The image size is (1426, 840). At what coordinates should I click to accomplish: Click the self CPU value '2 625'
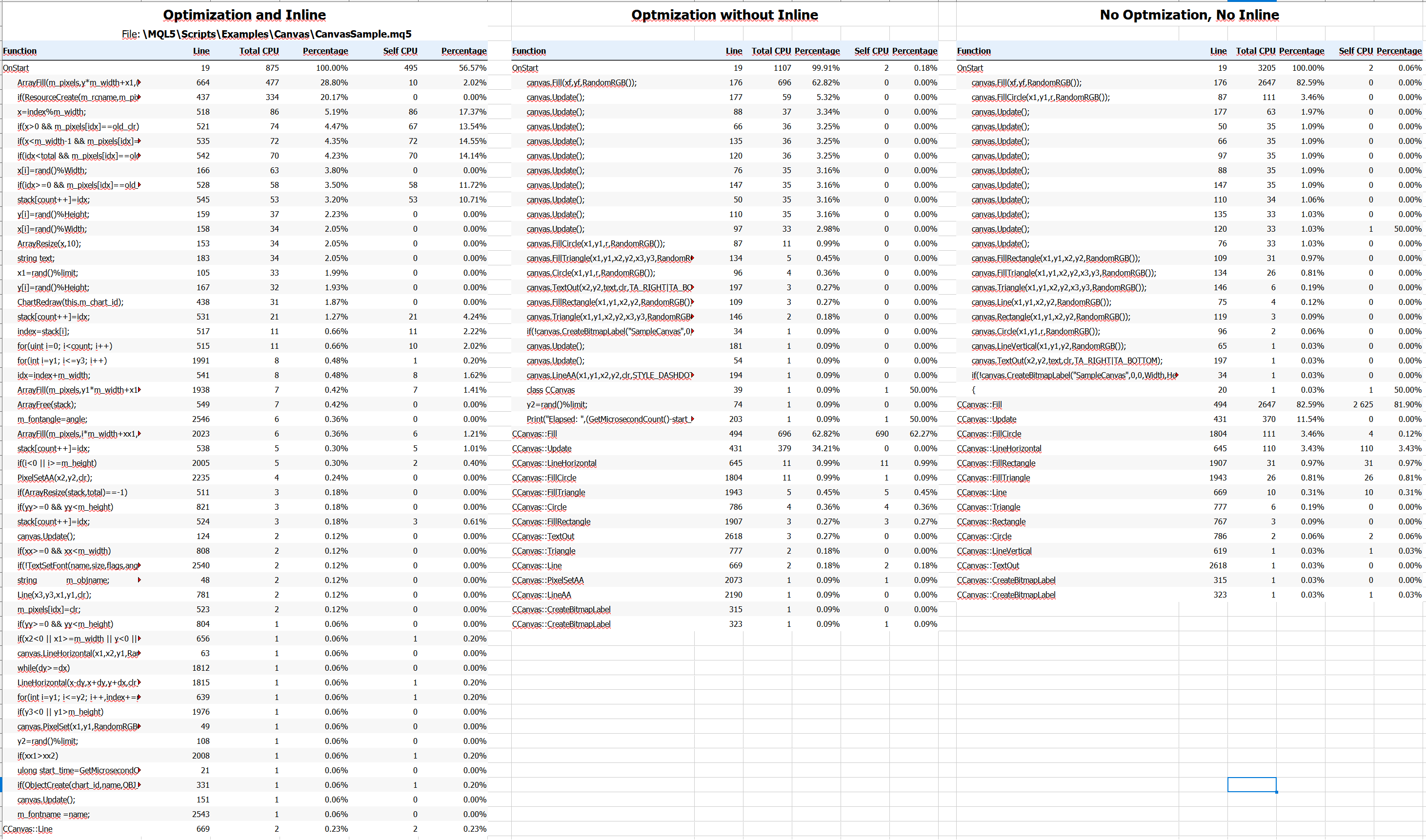tap(1363, 405)
